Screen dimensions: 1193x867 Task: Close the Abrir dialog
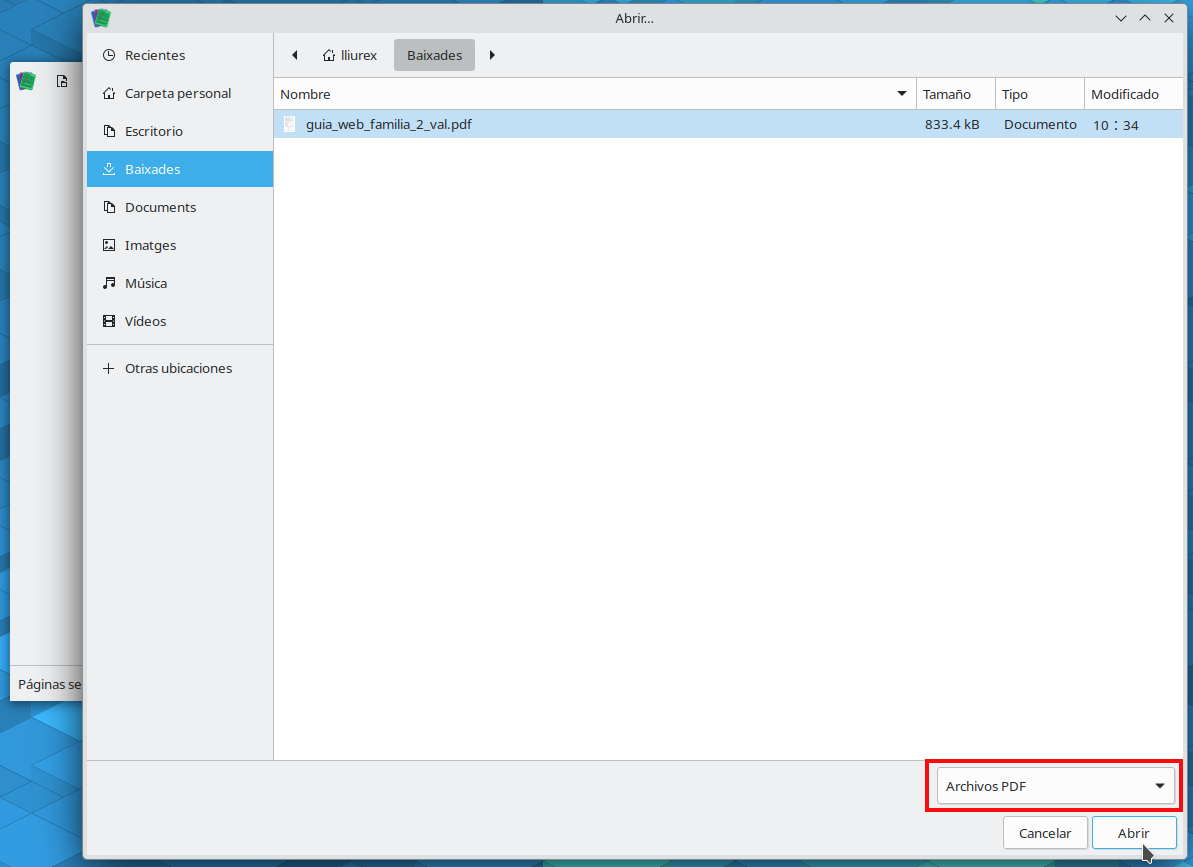coord(1169,18)
